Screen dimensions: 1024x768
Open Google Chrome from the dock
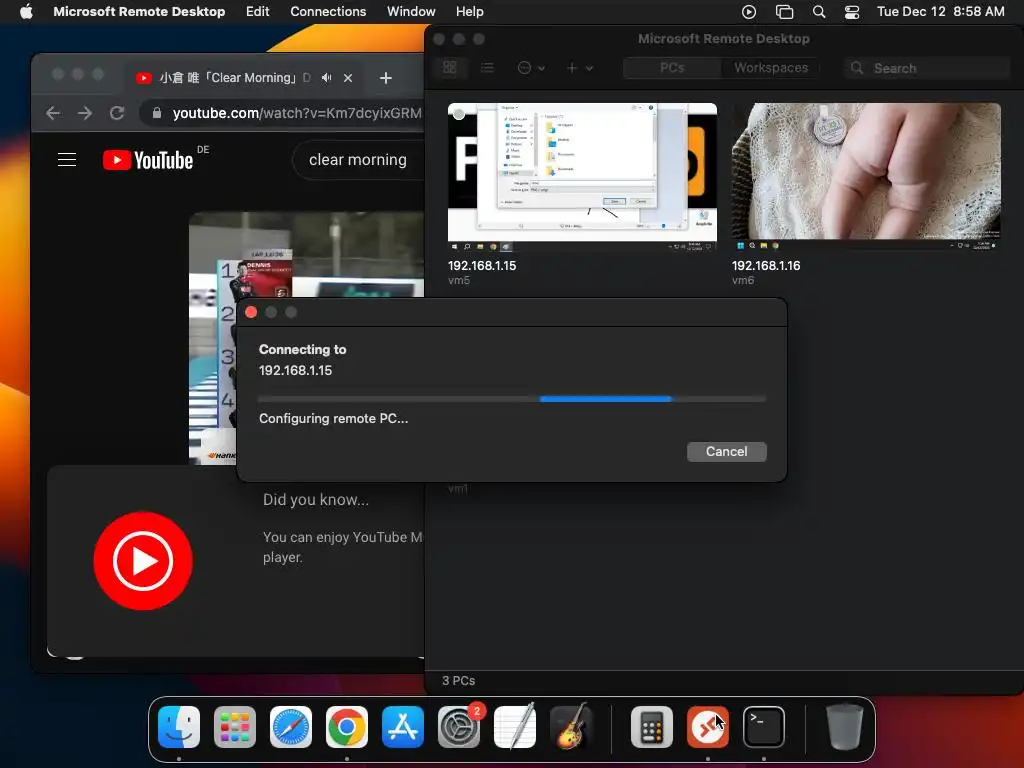coord(347,727)
